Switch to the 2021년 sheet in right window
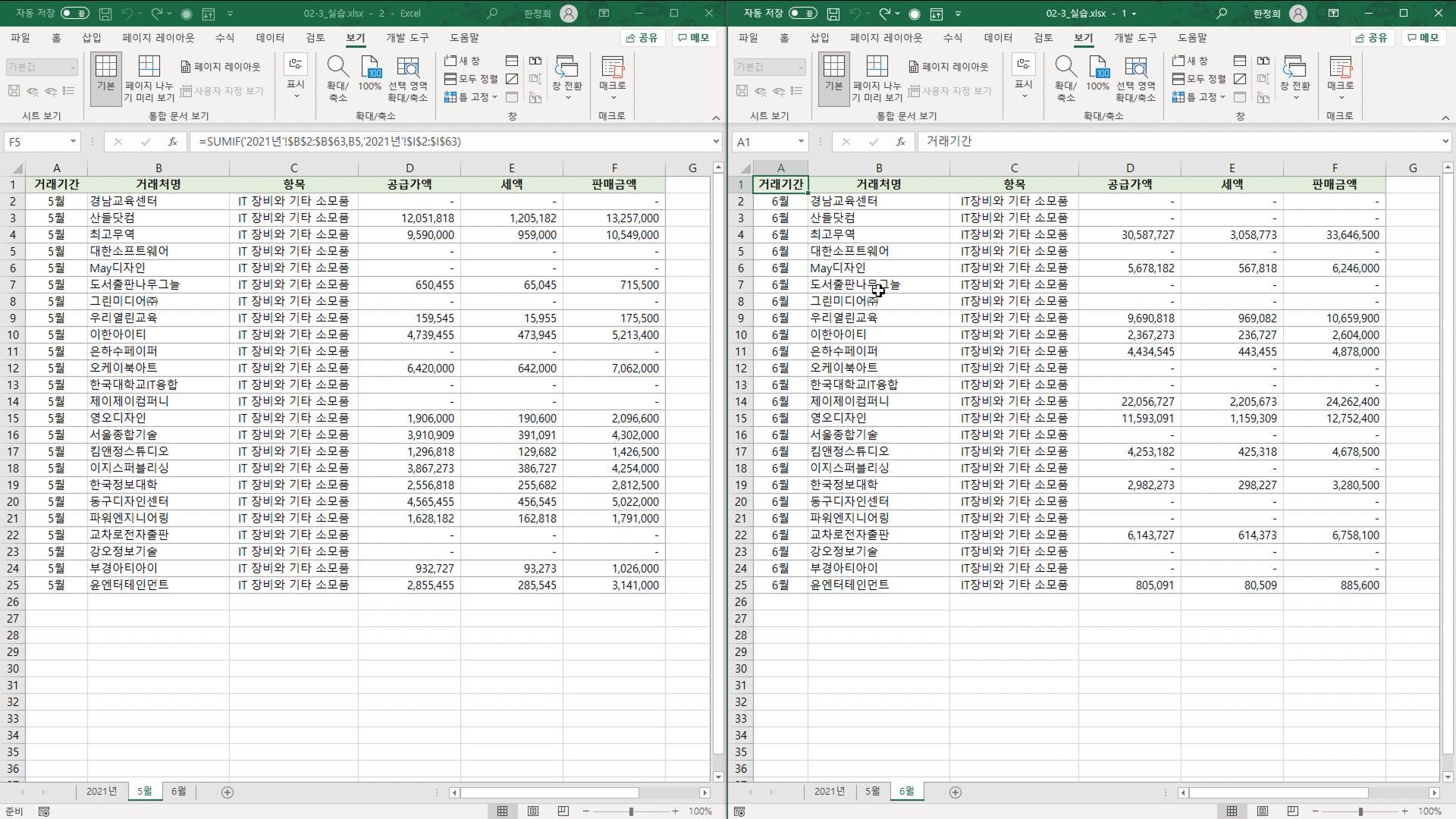 click(x=829, y=791)
